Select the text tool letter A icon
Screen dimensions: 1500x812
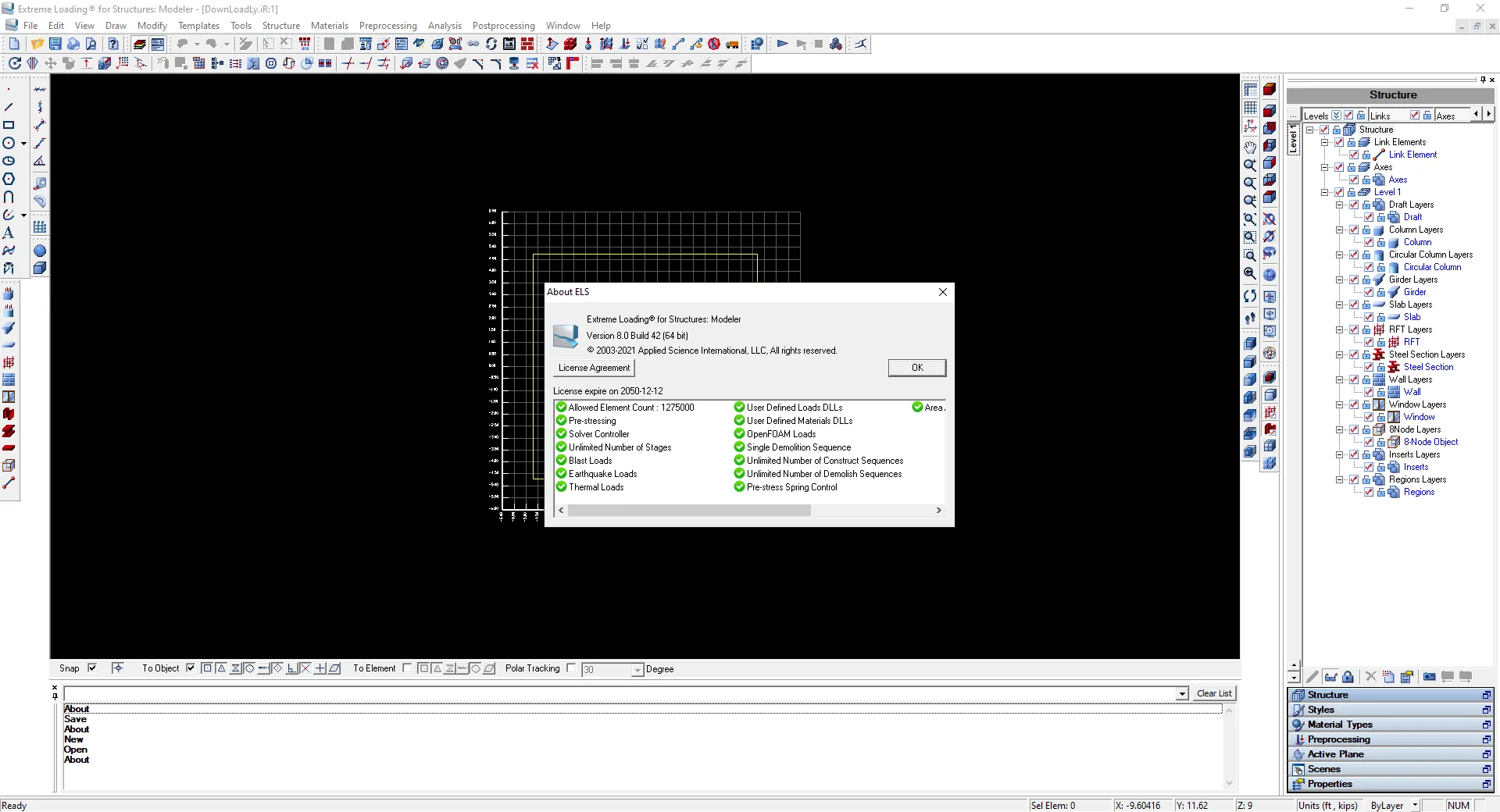[9, 233]
